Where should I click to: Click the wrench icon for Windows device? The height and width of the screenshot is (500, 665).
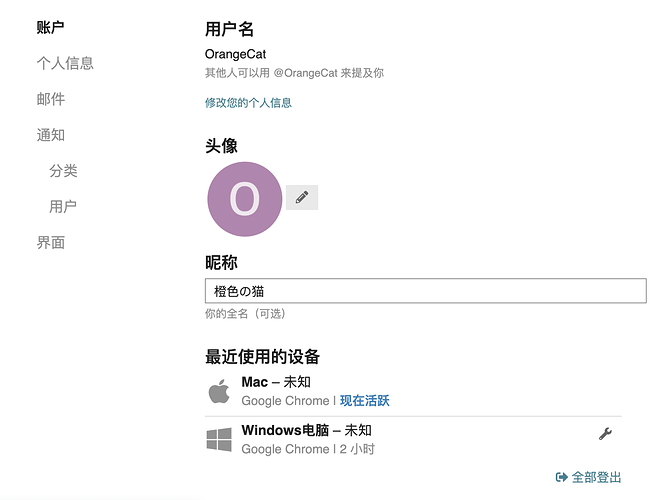tap(605, 433)
